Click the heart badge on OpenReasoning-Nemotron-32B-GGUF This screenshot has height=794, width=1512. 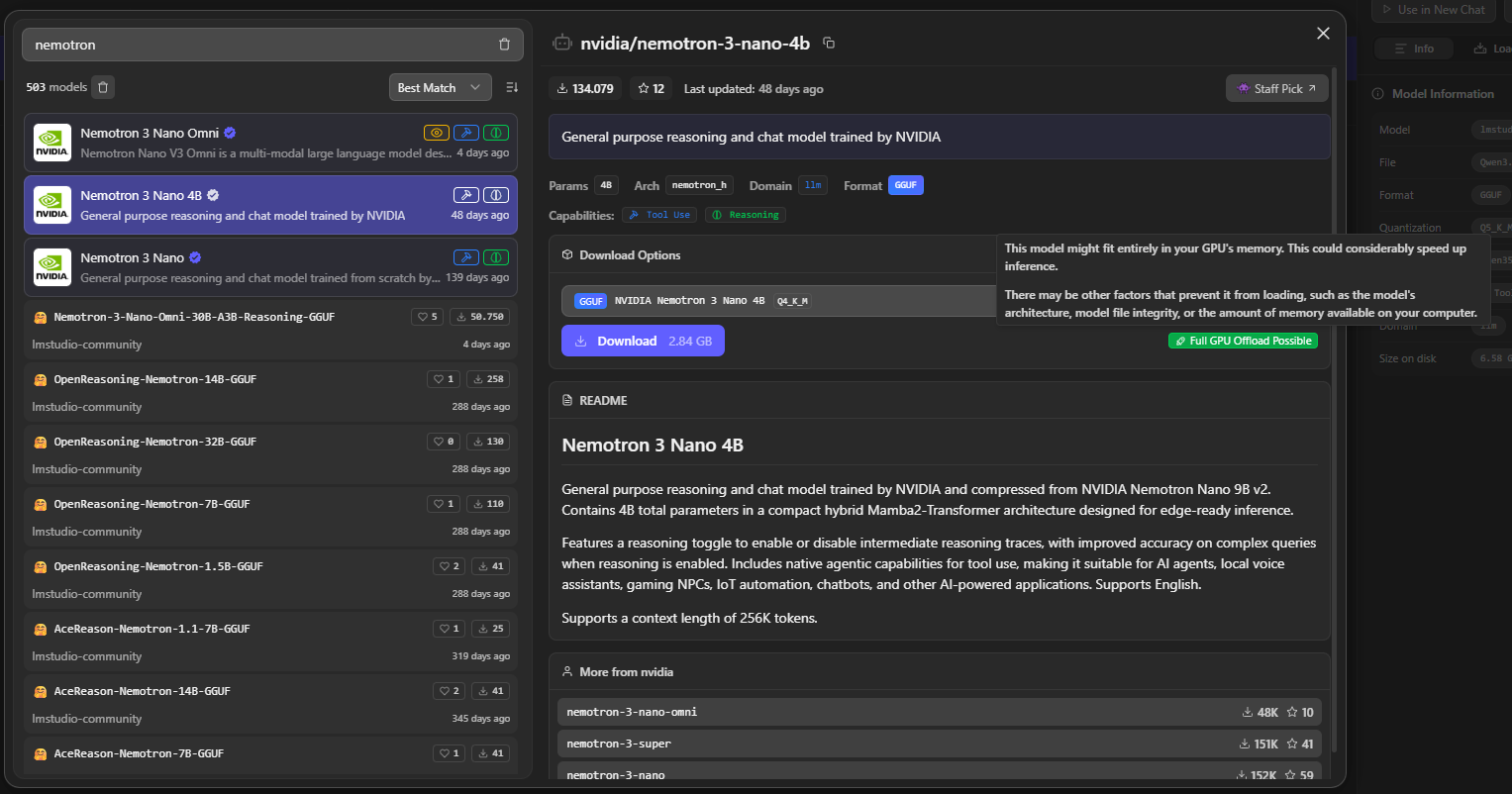tap(445, 442)
